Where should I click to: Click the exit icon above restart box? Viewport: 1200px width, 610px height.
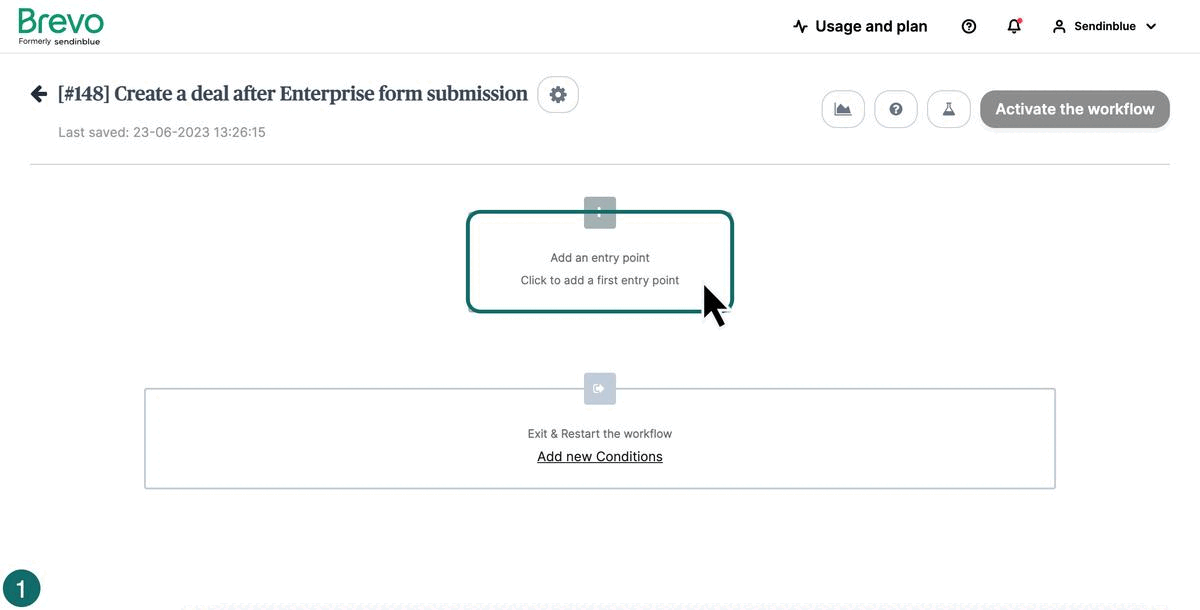click(x=600, y=389)
